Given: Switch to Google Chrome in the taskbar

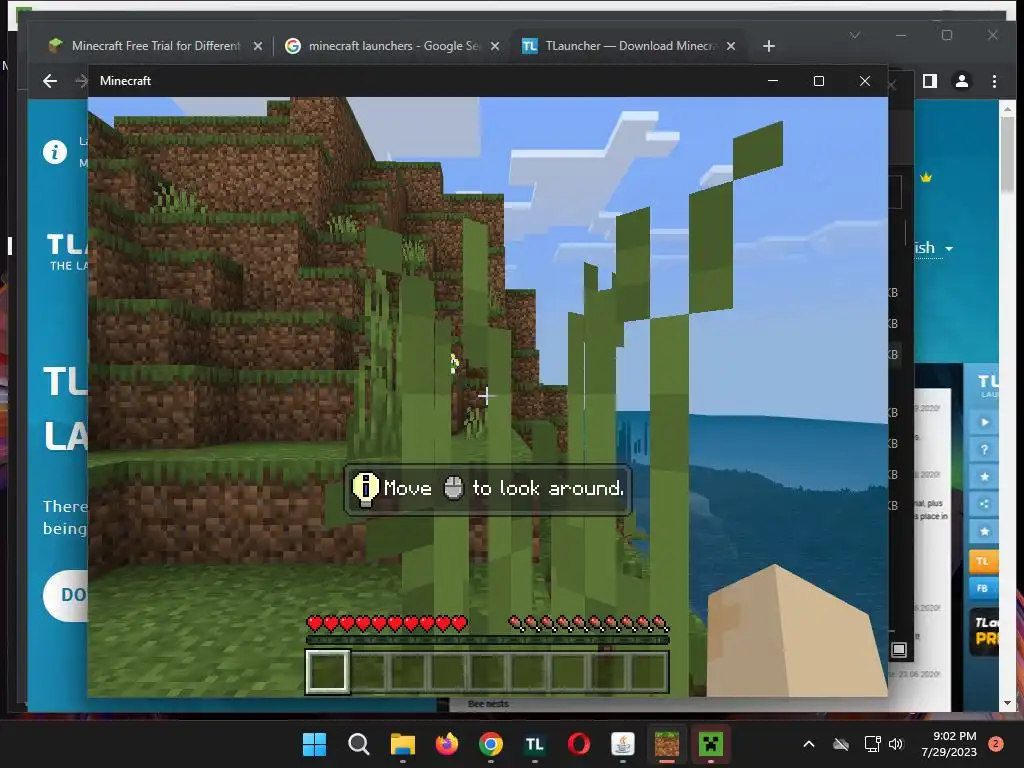Looking at the screenshot, I should tap(491, 744).
